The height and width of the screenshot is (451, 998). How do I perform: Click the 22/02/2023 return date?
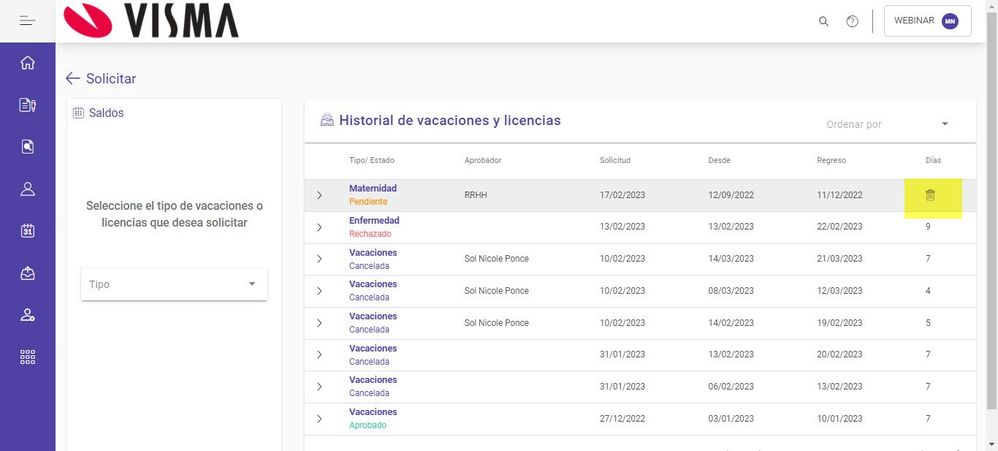tap(840, 226)
